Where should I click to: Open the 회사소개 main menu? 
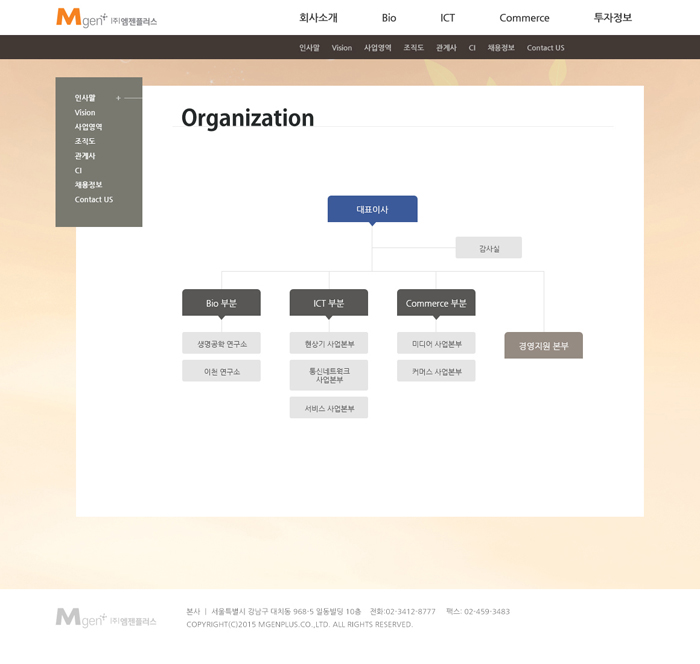[318, 18]
